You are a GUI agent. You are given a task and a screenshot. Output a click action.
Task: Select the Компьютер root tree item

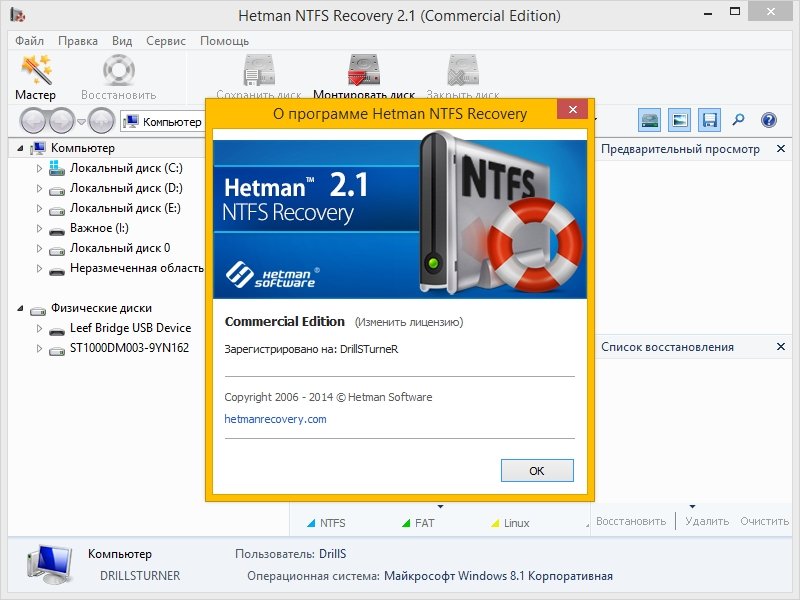click(82, 148)
